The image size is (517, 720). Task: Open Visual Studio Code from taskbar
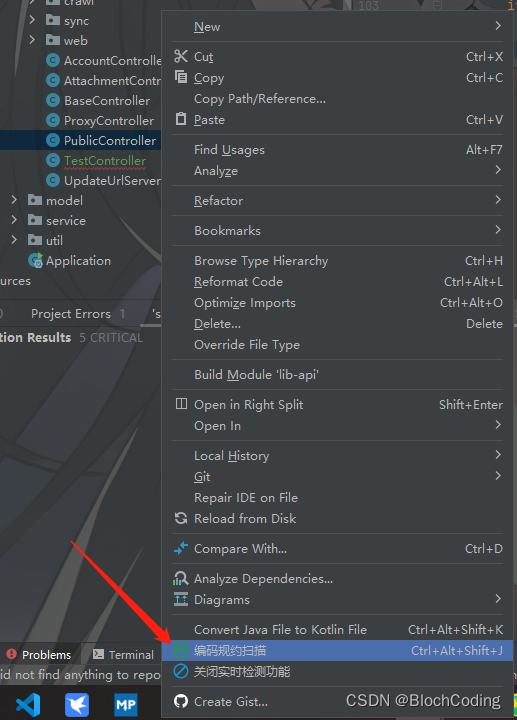click(x=28, y=704)
